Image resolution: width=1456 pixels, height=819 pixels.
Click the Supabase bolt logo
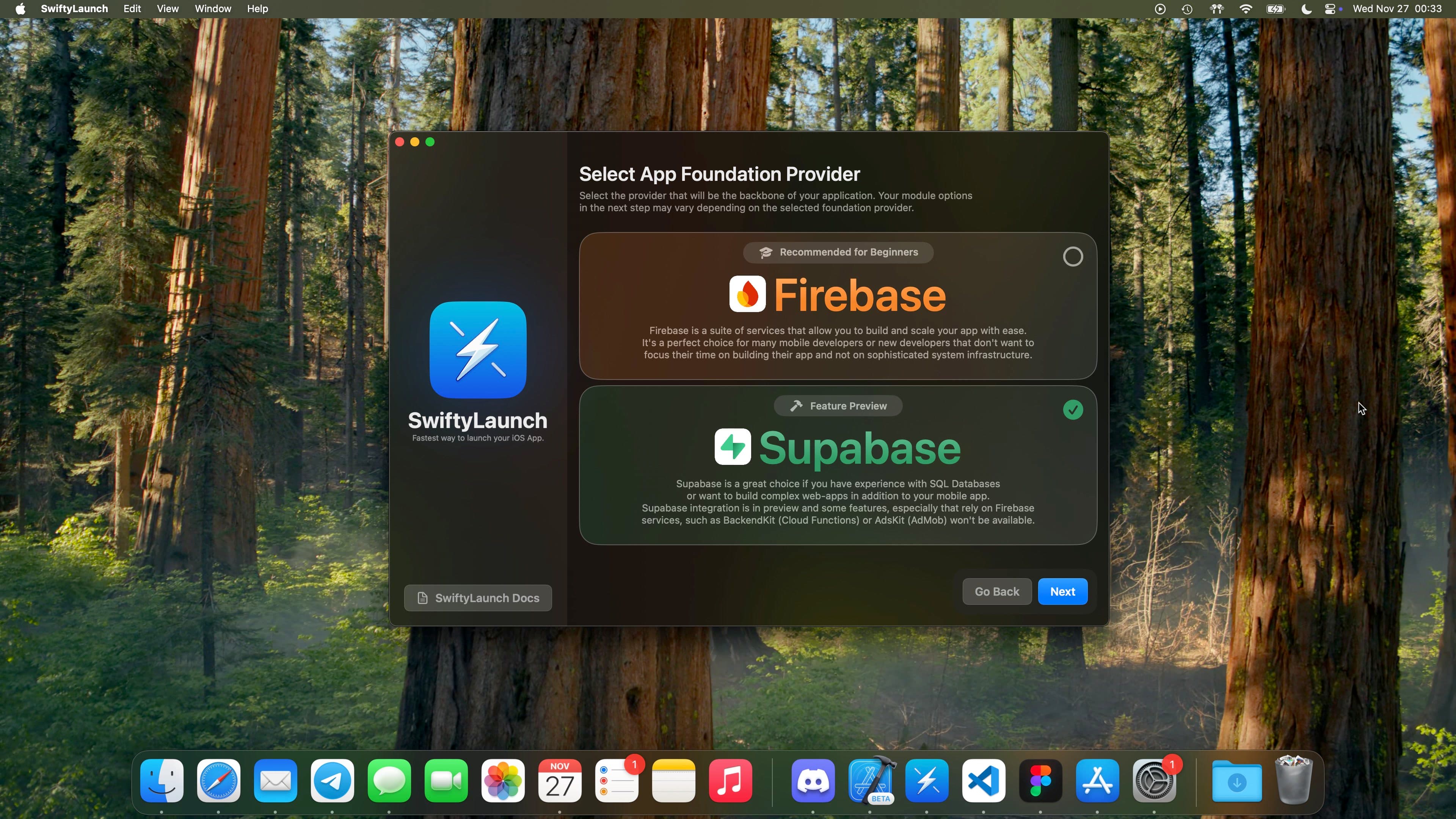(733, 447)
